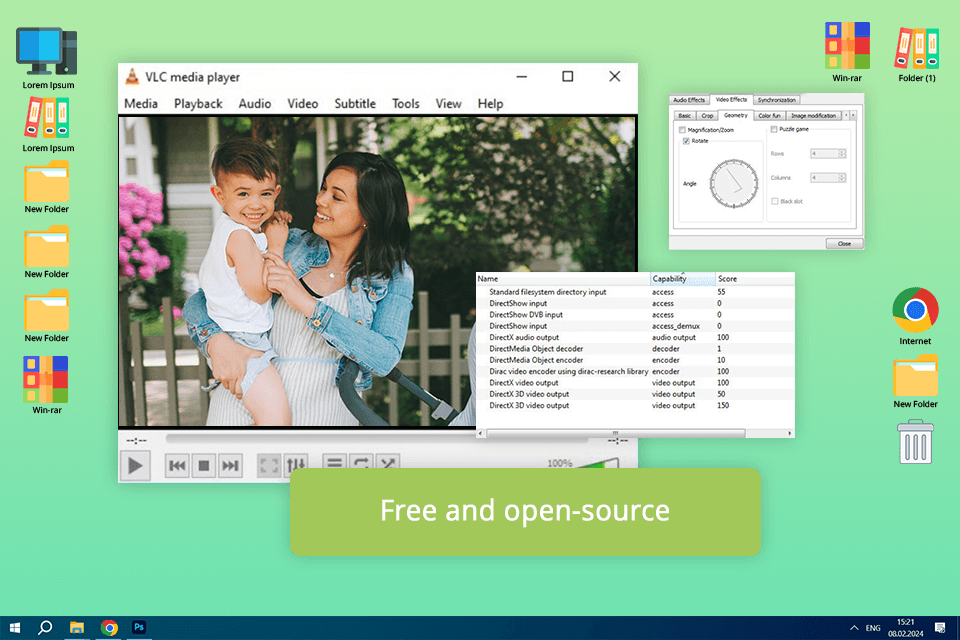Screen dimensions: 960x640
Task: Select the Crop tab
Action: pyautogui.click(x=707, y=116)
